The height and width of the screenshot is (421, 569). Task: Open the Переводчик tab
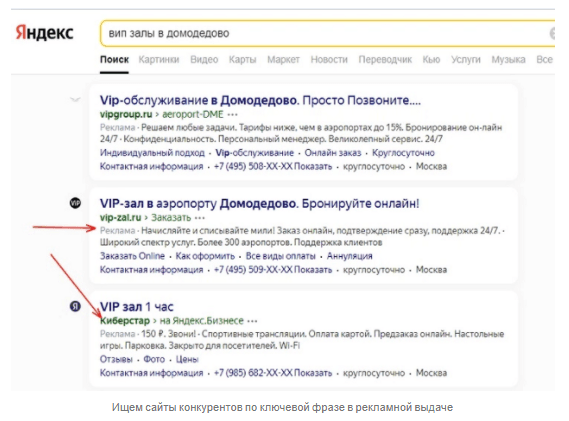pyautogui.click(x=385, y=60)
